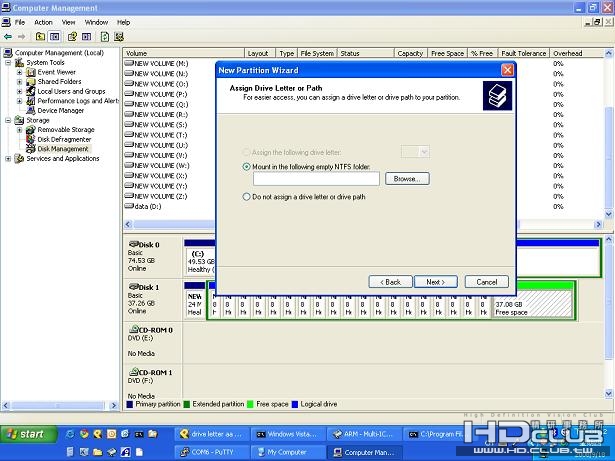Image resolution: width=615 pixels, height=461 pixels.
Task: Click the data (D:) drive icon
Action: pyautogui.click(x=129, y=206)
